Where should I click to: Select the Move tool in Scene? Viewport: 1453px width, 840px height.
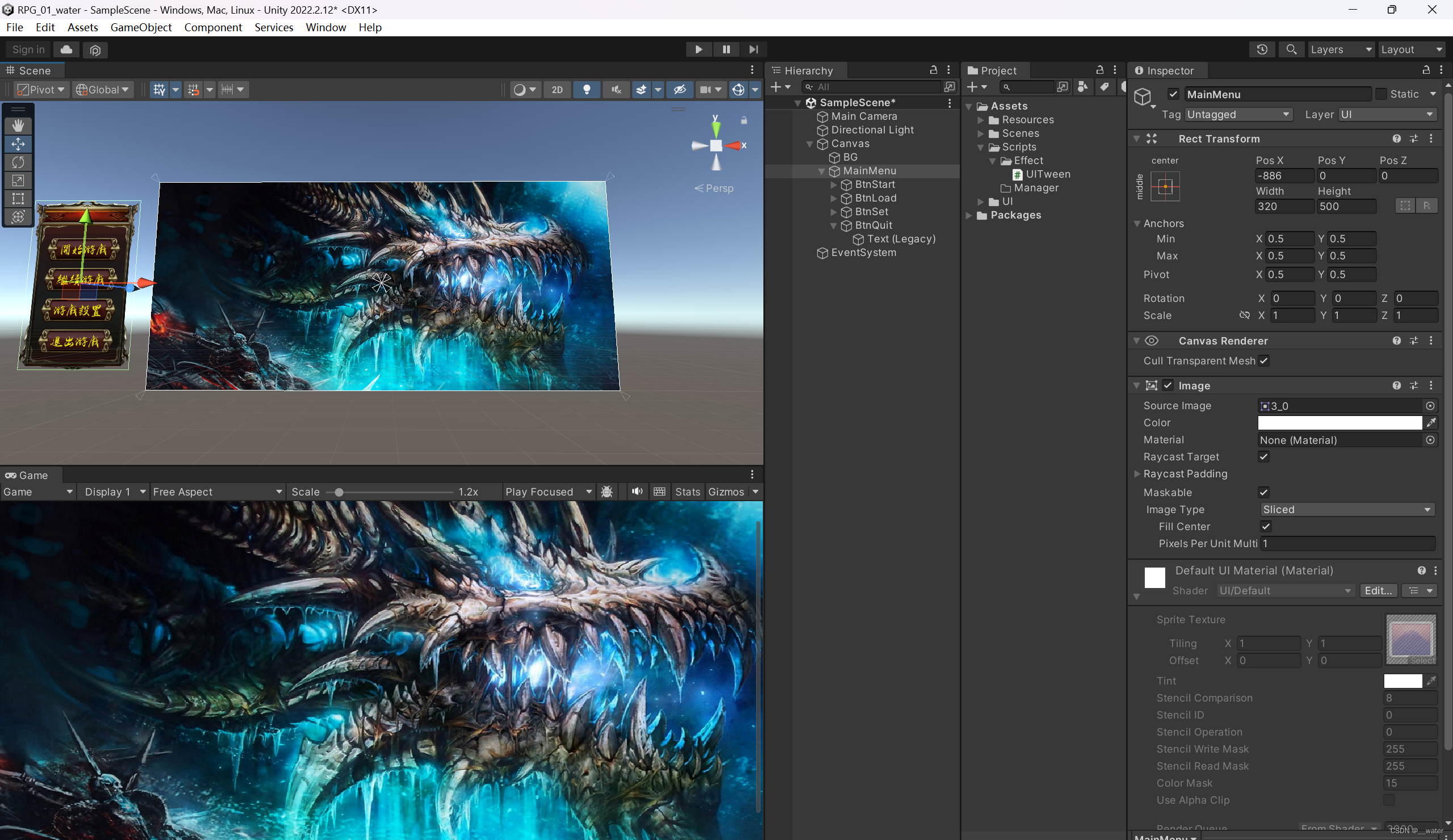coord(18,144)
